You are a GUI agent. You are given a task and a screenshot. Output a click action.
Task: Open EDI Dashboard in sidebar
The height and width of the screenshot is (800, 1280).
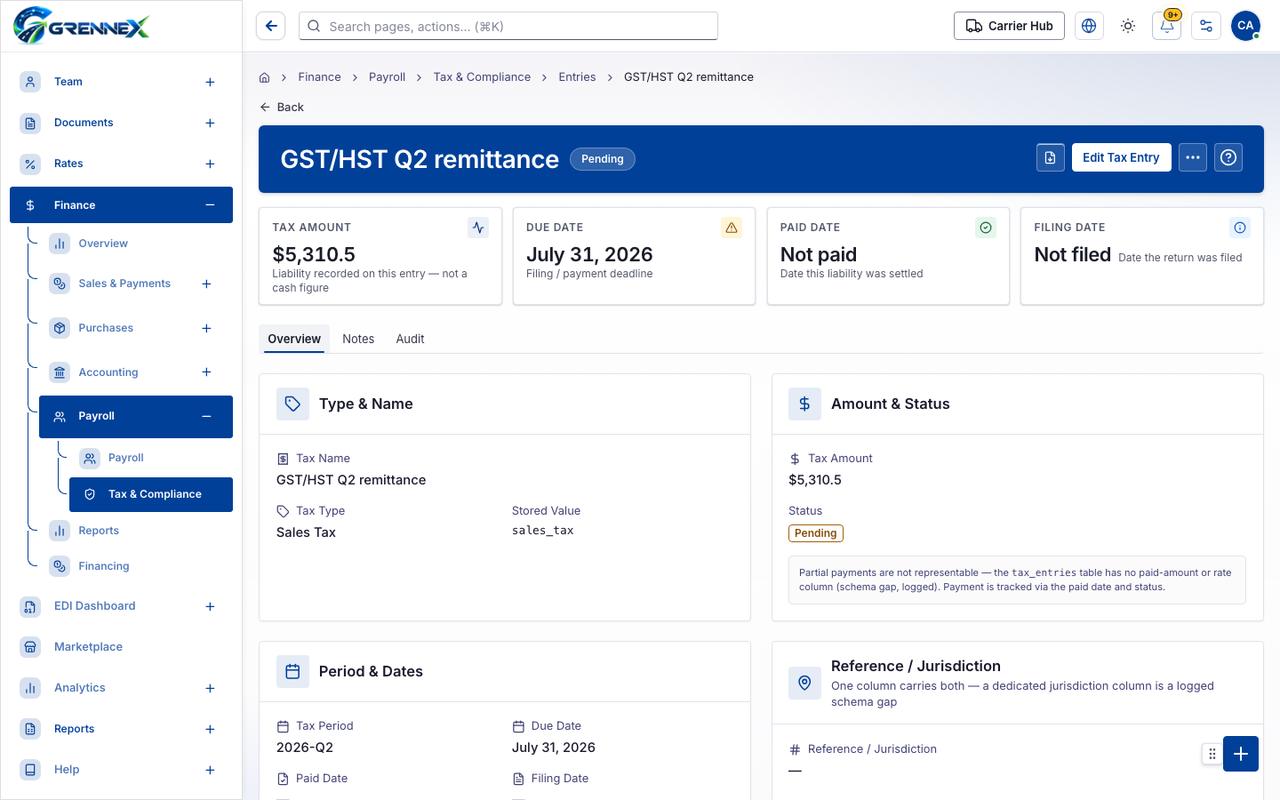(x=94, y=606)
